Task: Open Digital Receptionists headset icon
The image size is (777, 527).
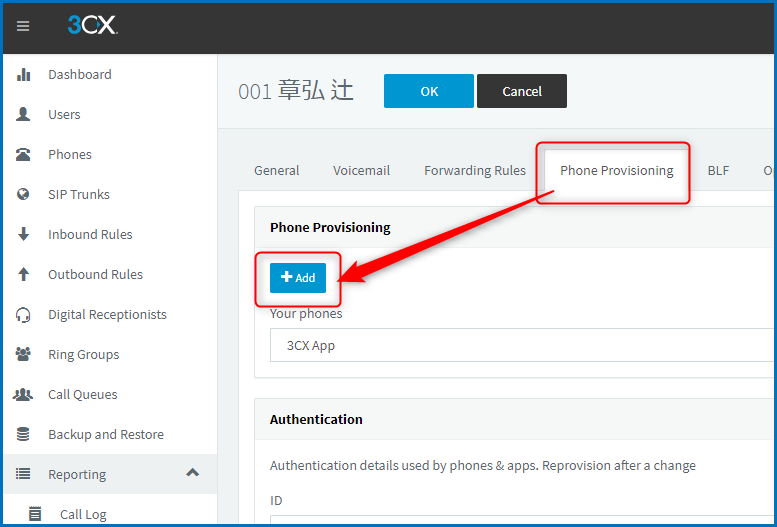Action: point(23,315)
